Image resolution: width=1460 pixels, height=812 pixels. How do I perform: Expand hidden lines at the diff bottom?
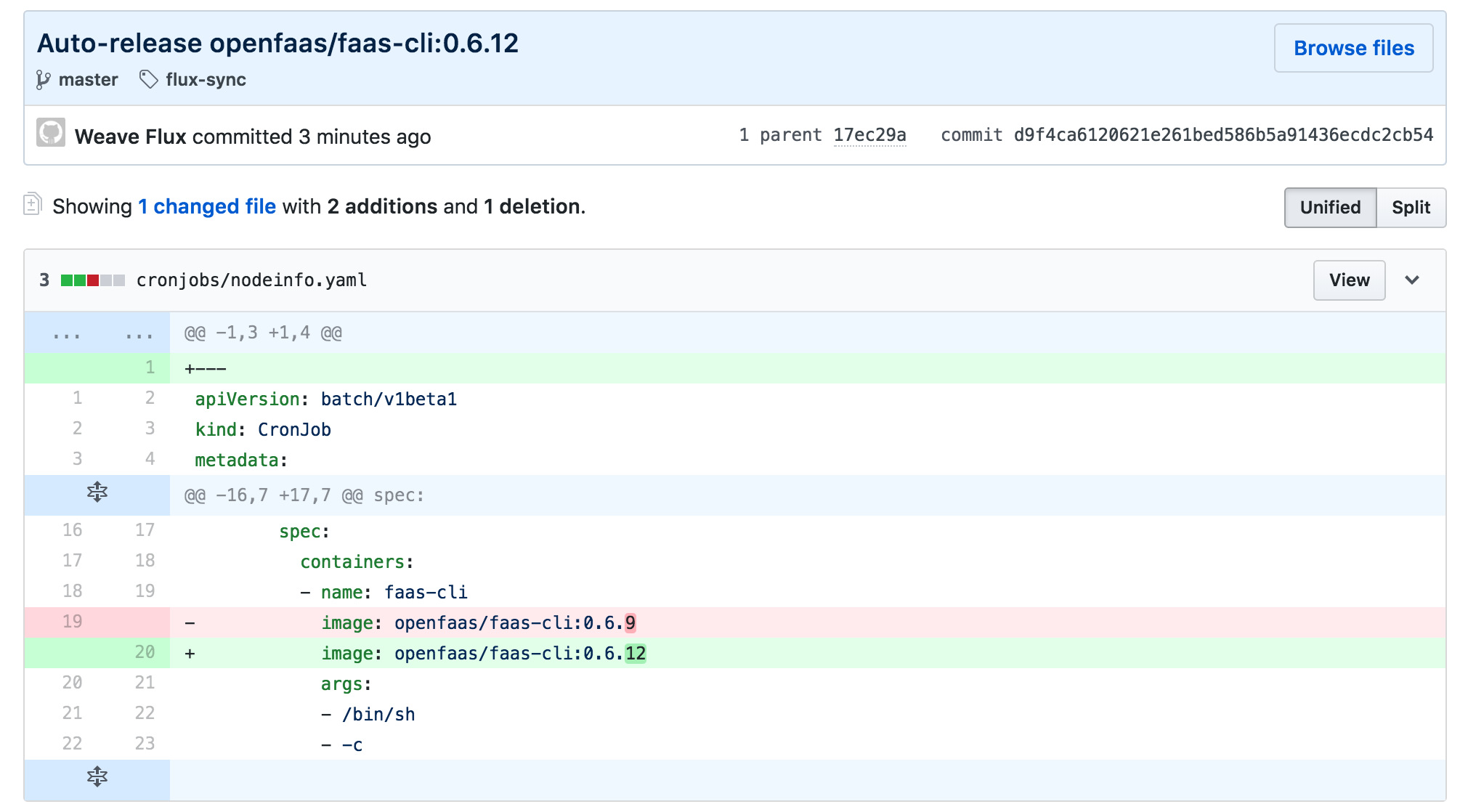97,778
